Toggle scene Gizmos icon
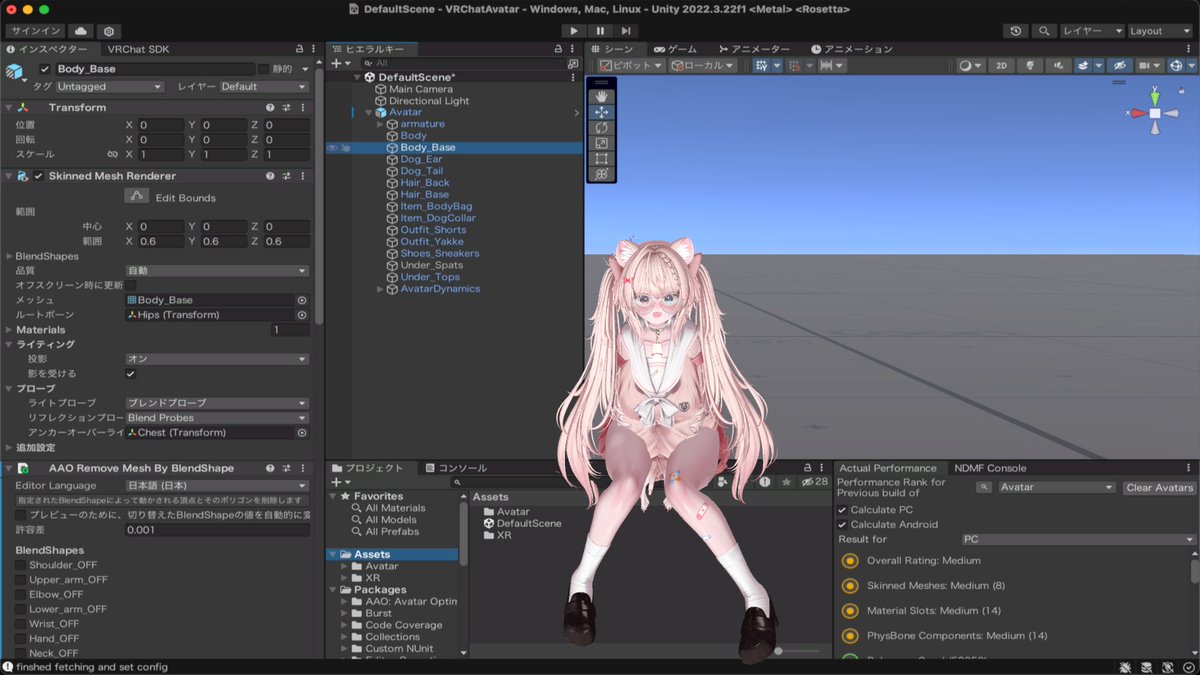 [1176, 65]
